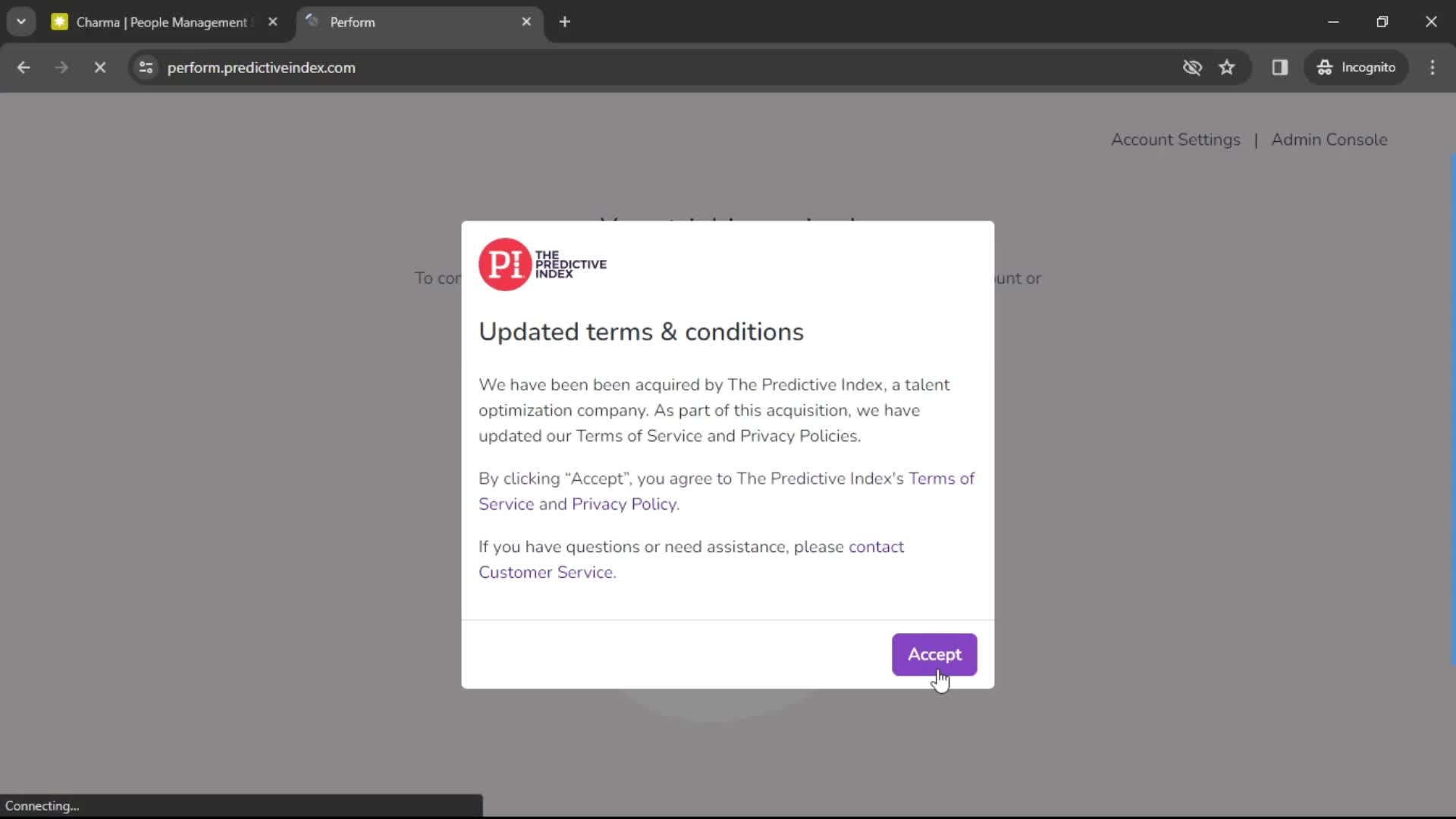Go forward to the next page

pyautogui.click(x=61, y=67)
